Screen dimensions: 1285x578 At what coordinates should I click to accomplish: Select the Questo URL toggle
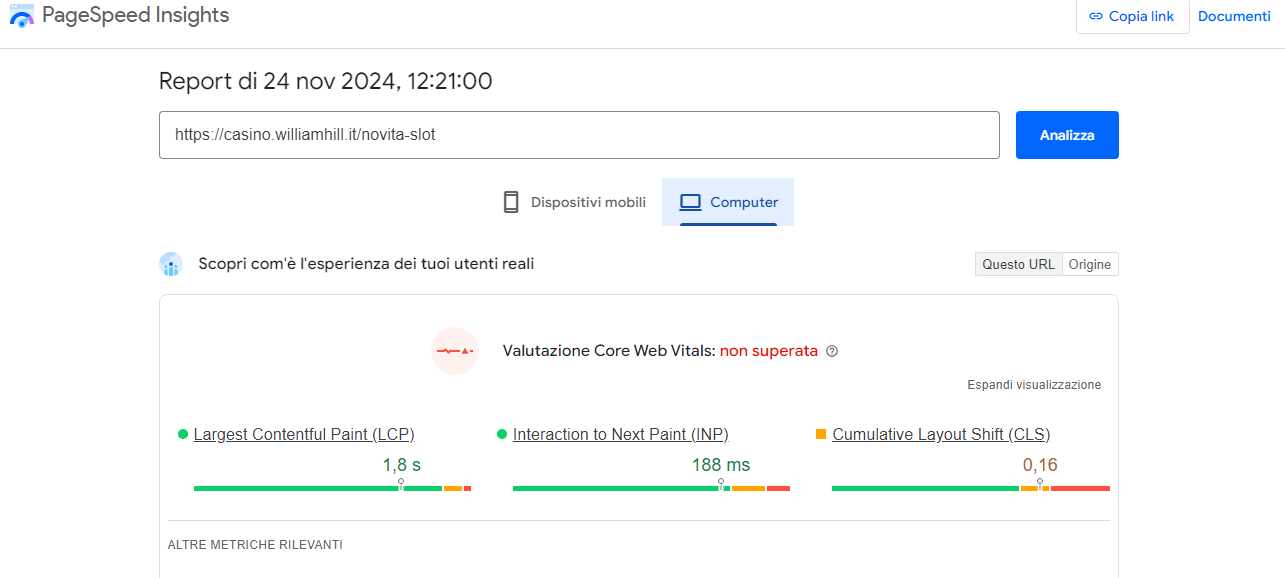pyautogui.click(x=1018, y=264)
